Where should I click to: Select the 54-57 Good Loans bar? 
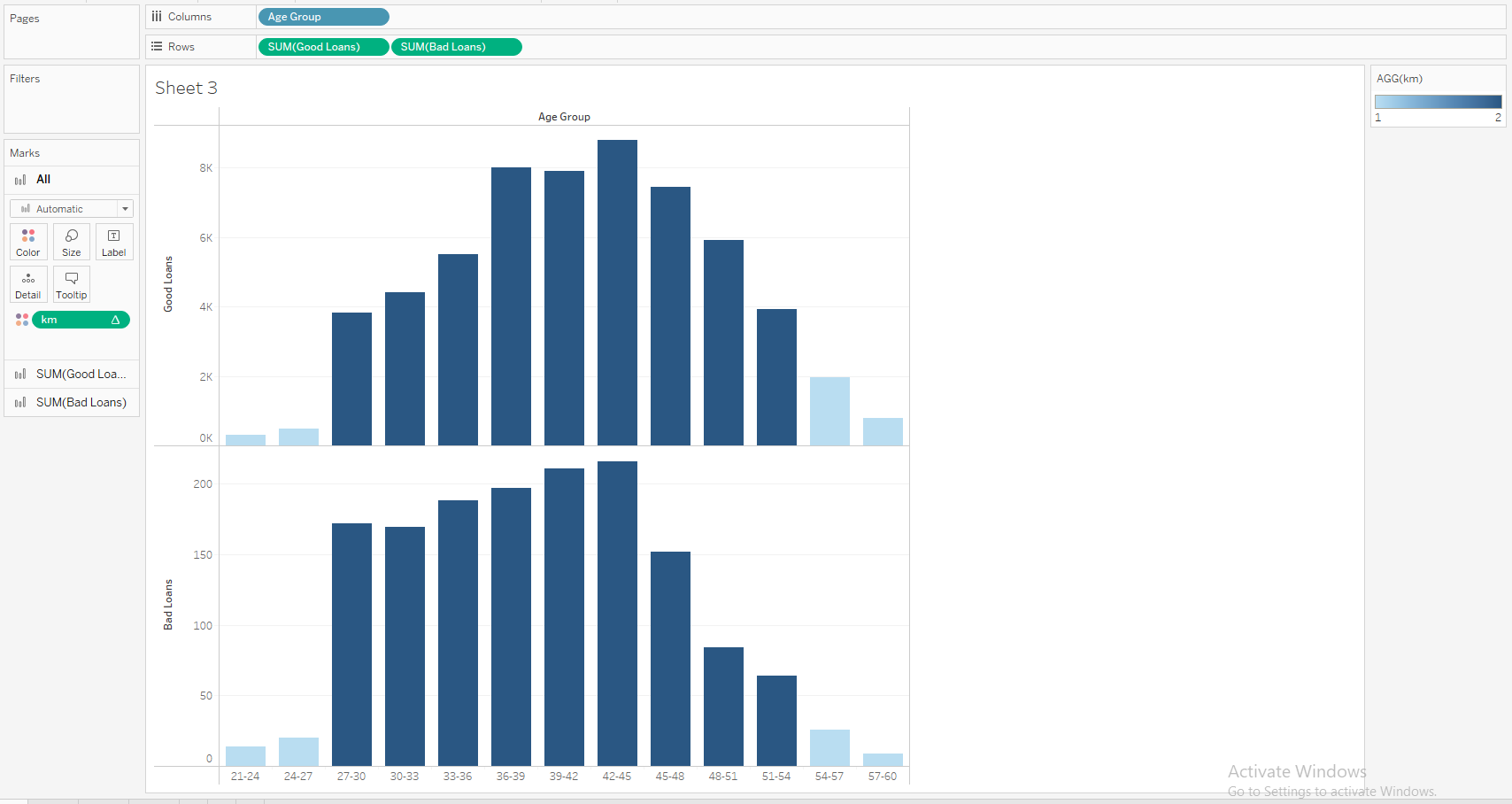coord(829,411)
